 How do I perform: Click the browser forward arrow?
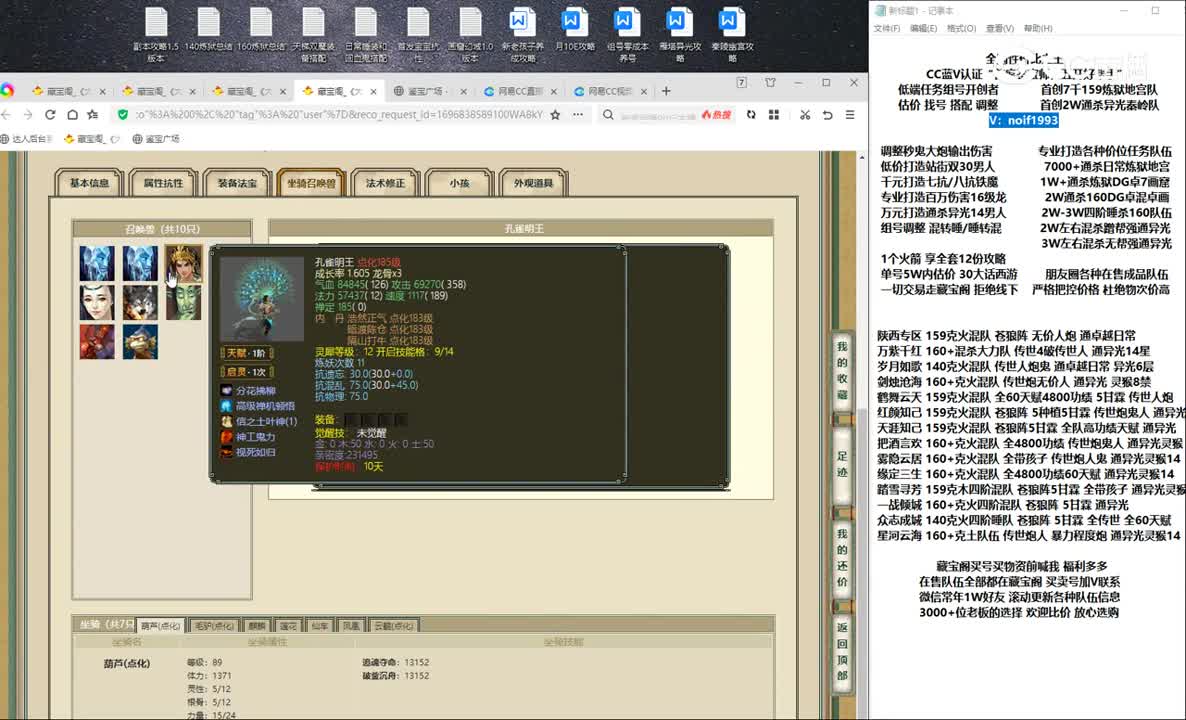point(28,115)
